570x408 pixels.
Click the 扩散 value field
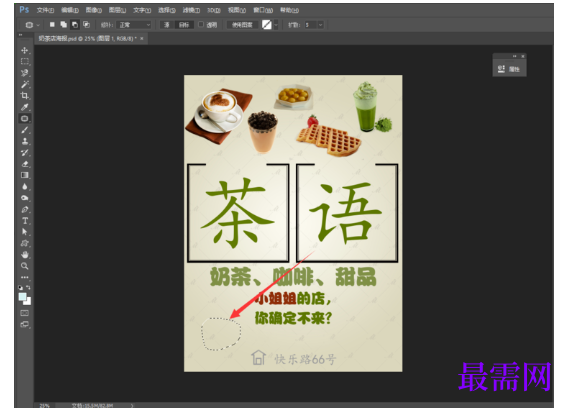[311, 25]
